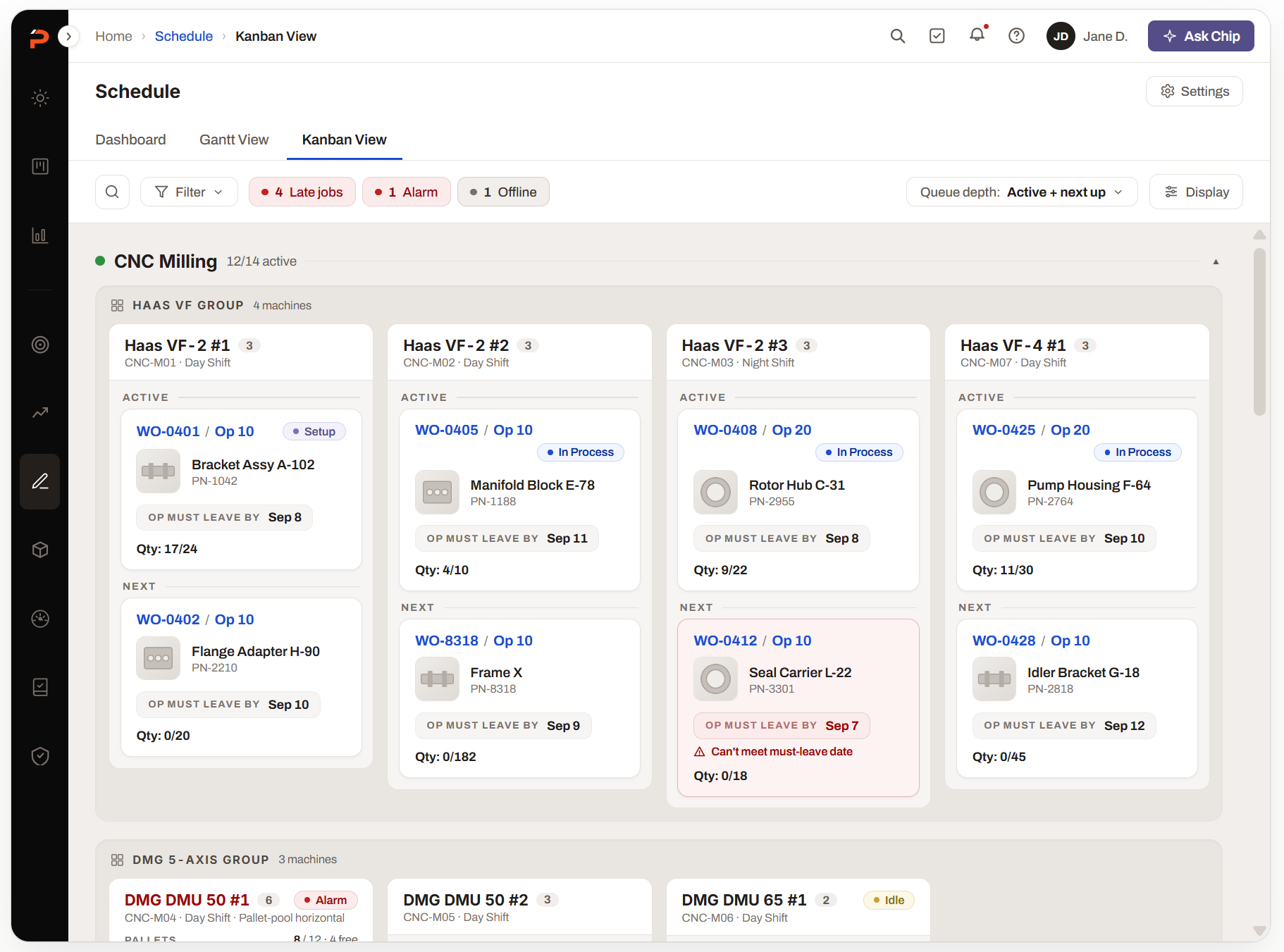The image size is (1284, 952).
Task: Open the WO-8318 work order link
Action: click(447, 641)
